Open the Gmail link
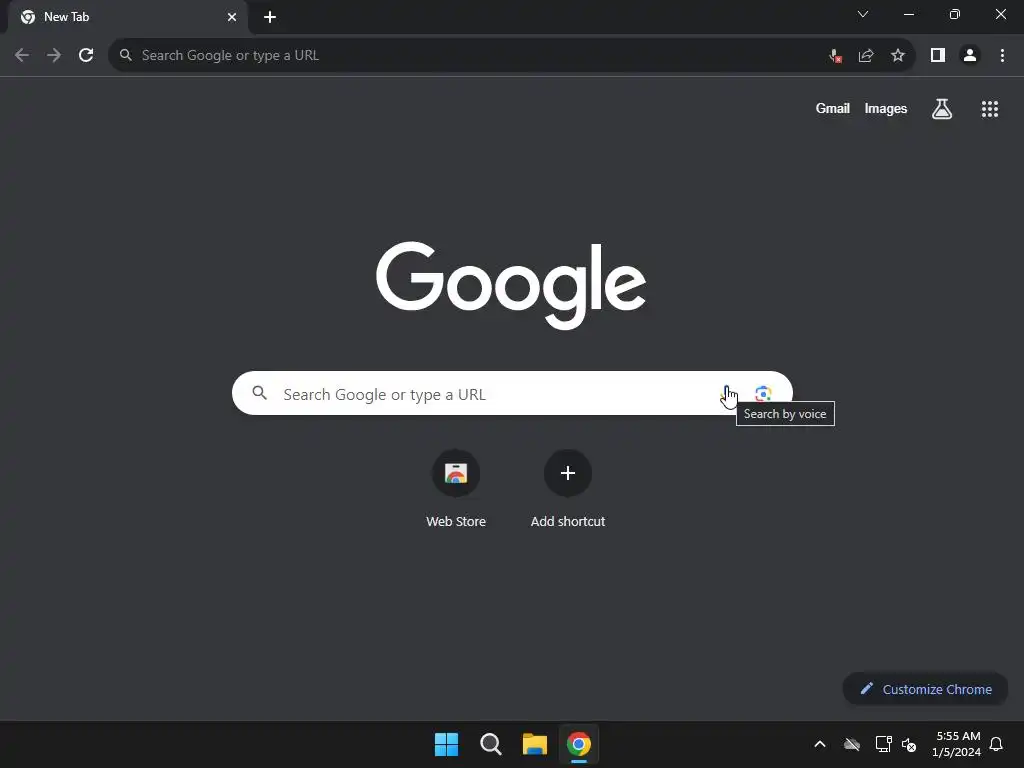 click(832, 108)
